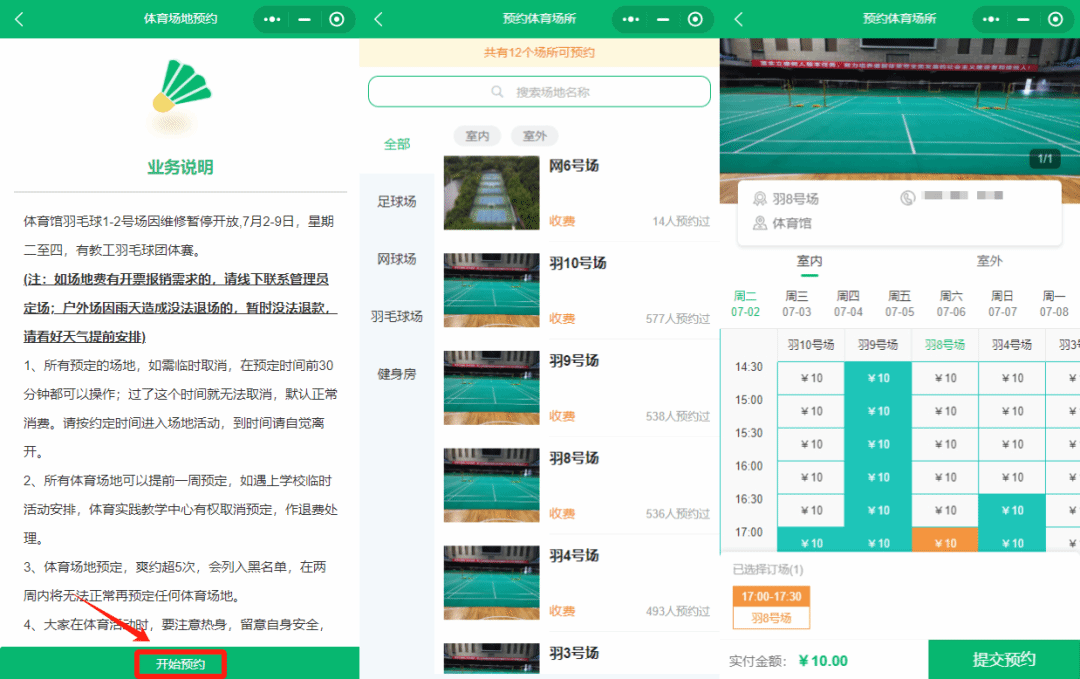Image resolution: width=1080 pixels, height=679 pixels.
Task: Close 体育场地预约 mini program via circle icon
Action: pos(337,19)
